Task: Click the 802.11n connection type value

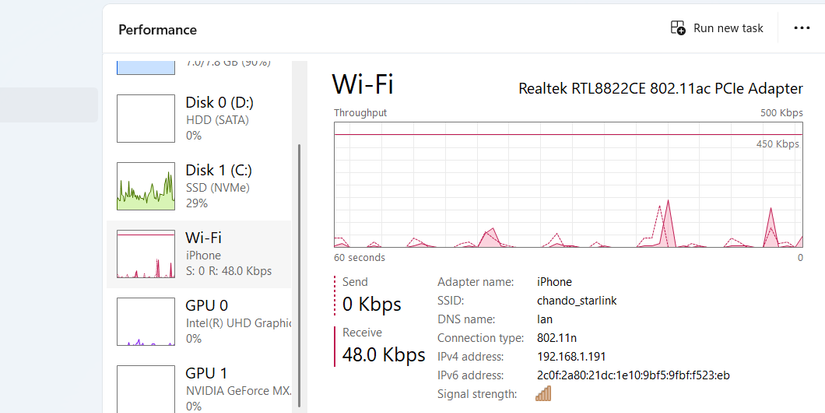Action: 557,338
